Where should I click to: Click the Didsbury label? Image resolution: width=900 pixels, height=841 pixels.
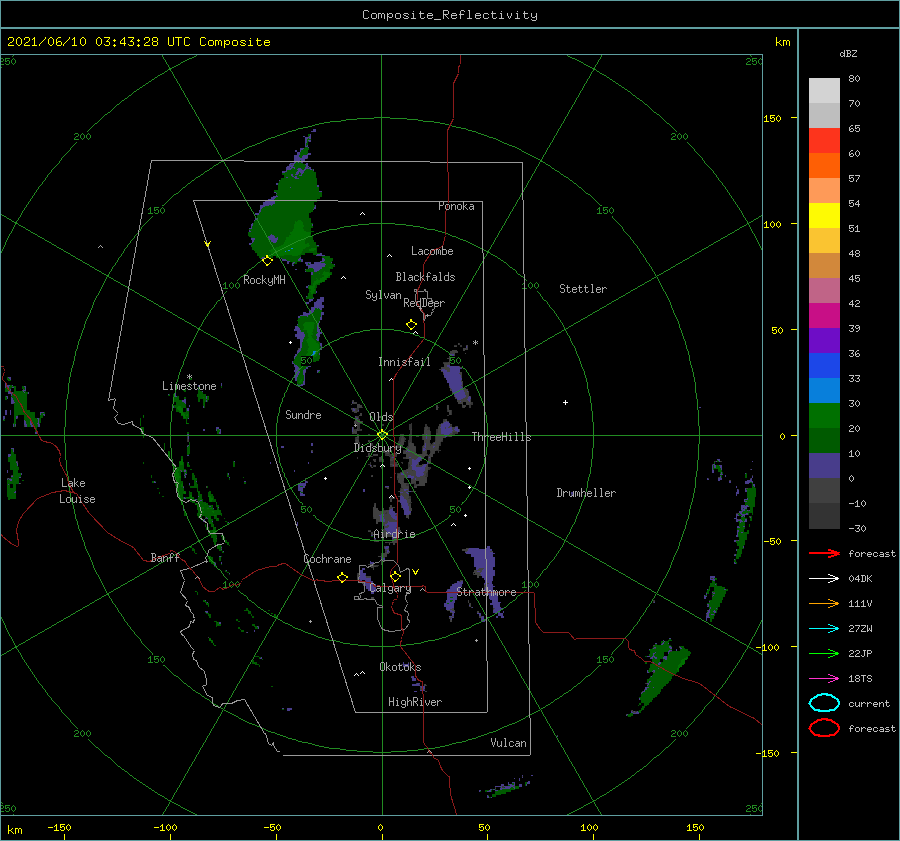377,448
